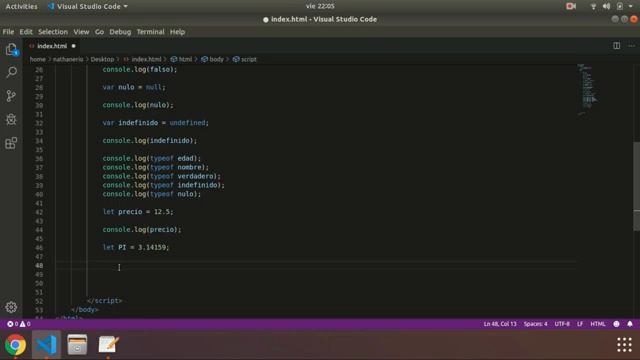640x360 pixels.
Task: Click console.log(precio) line
Action: 142,230
